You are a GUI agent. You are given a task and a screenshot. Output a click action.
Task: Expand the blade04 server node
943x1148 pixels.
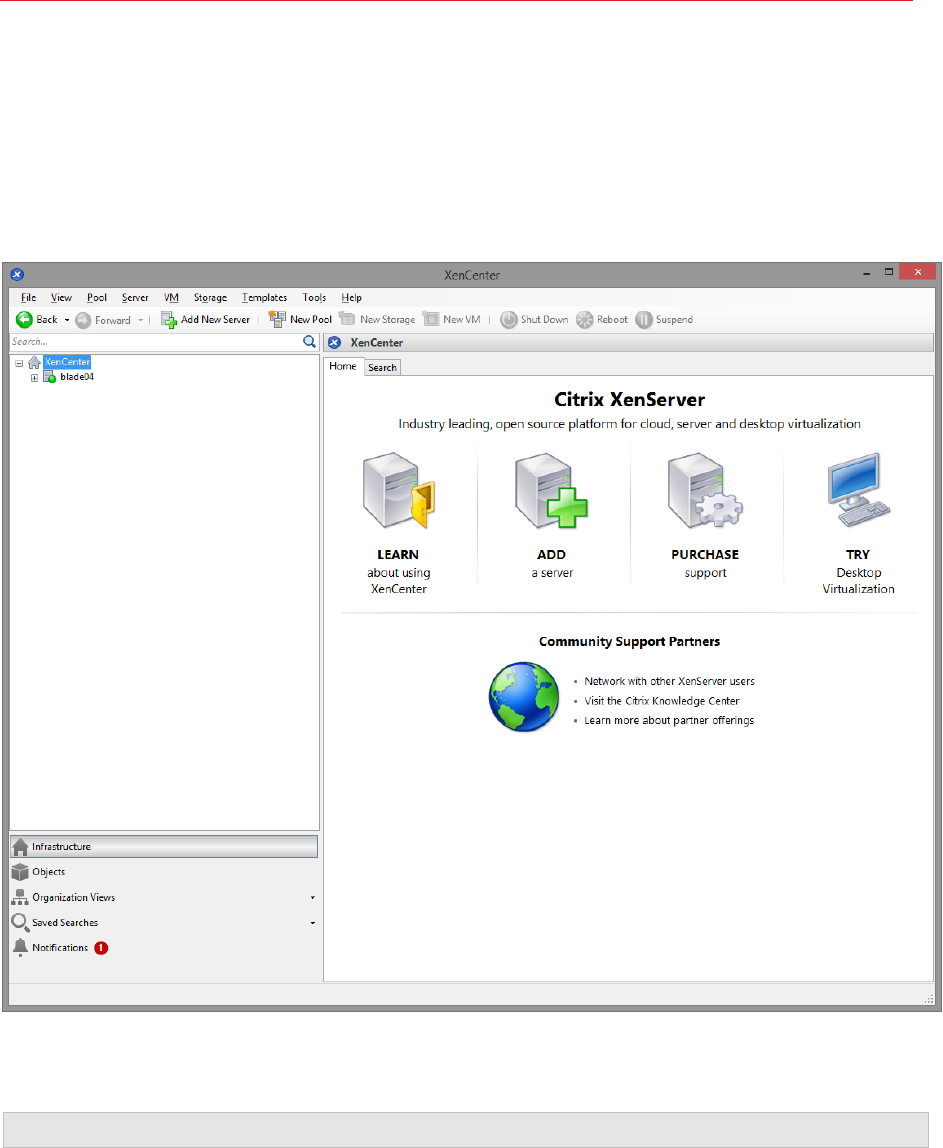[x=34, y=378]
